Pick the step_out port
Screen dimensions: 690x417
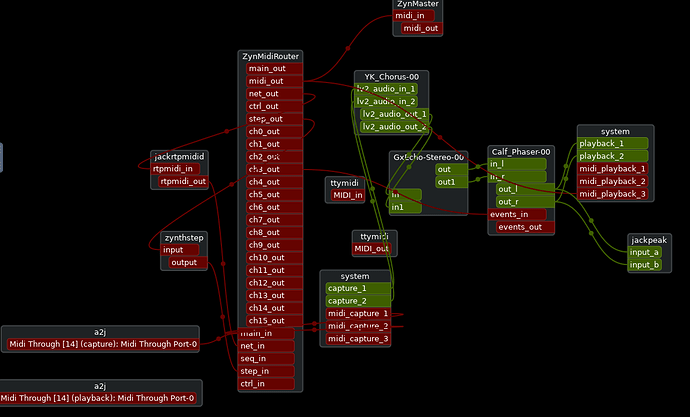(x=275, y=119)
